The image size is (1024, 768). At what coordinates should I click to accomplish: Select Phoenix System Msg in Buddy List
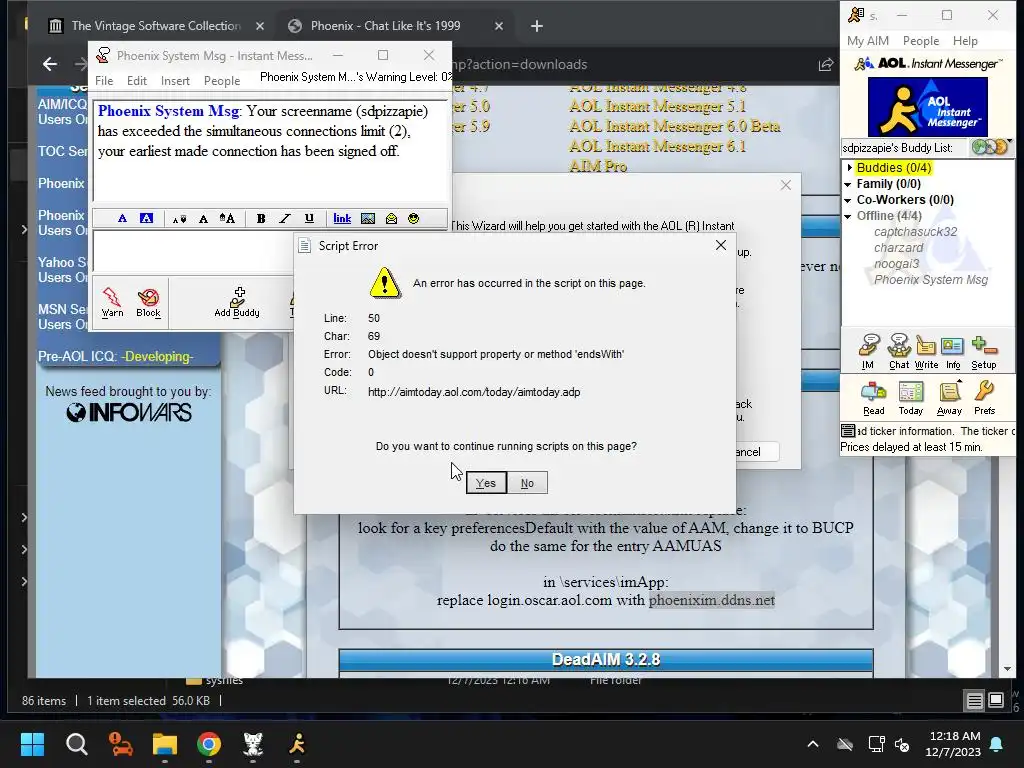[x=931, y=280]
